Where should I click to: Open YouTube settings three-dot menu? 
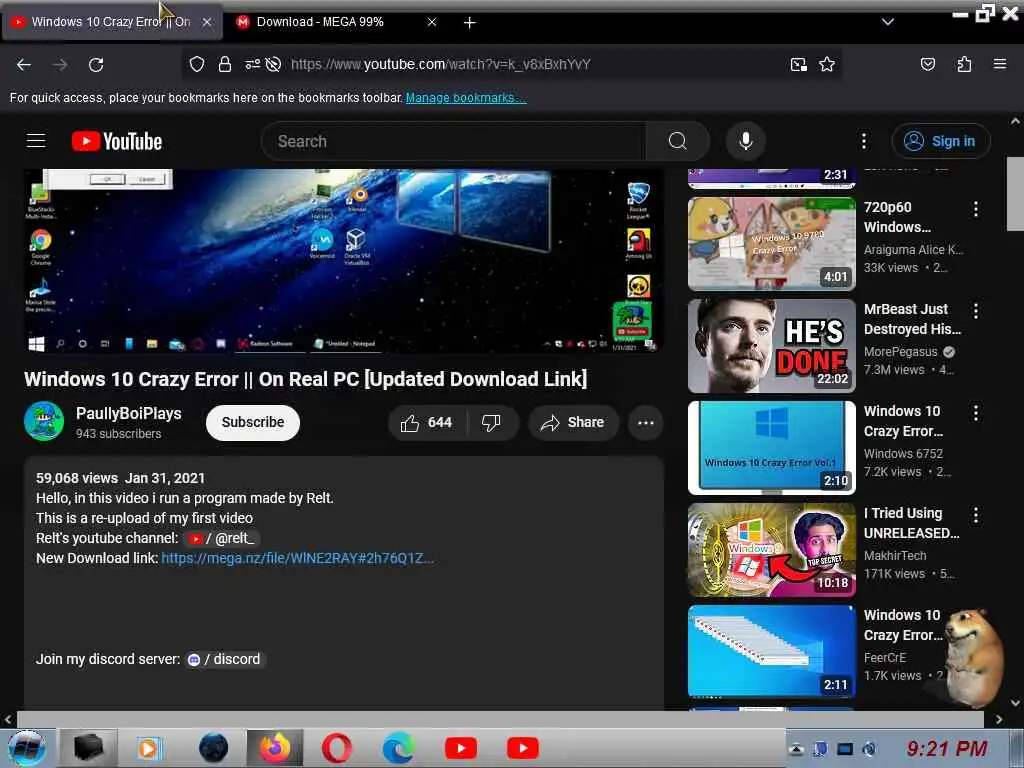click(863, 141)
